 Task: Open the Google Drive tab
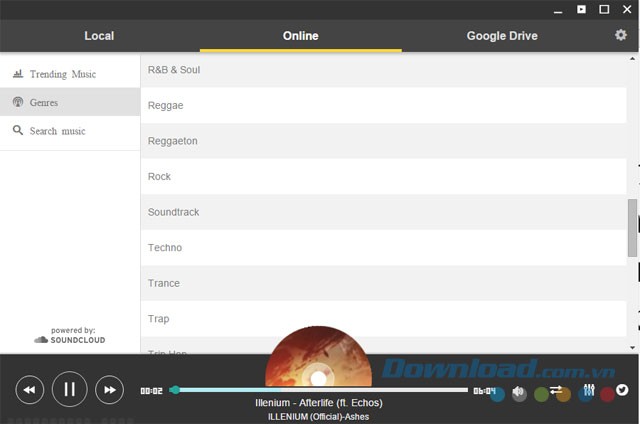pos(502,36)
